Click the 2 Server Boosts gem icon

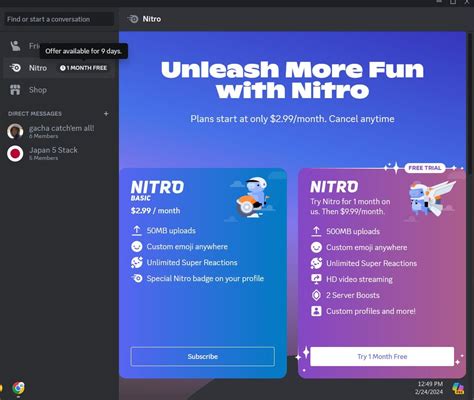(316, 295)
